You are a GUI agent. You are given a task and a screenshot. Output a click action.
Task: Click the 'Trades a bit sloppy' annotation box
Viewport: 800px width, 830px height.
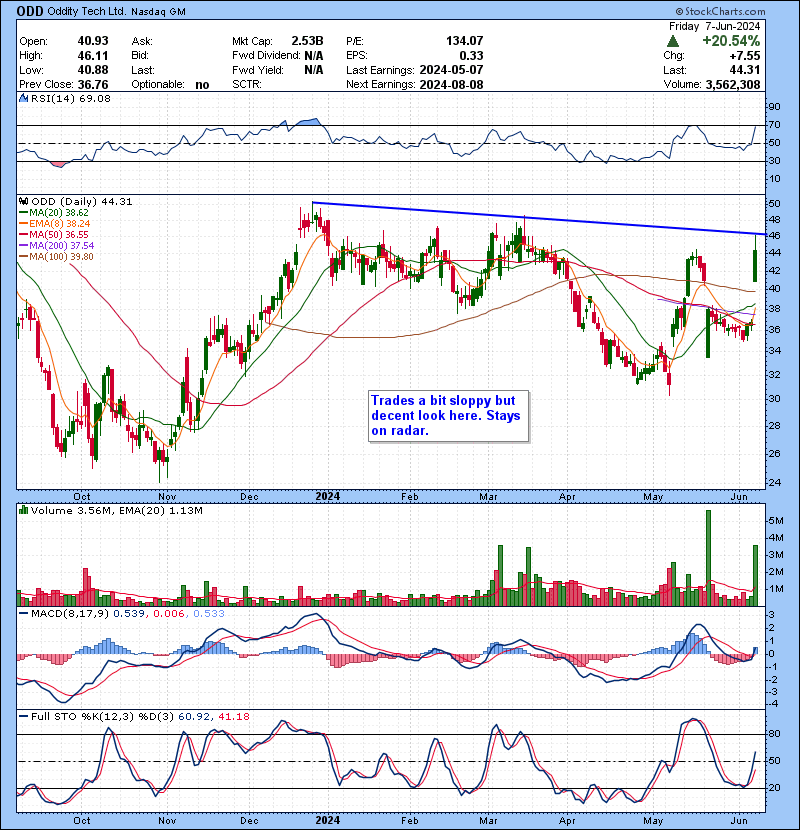click(448, 416)
